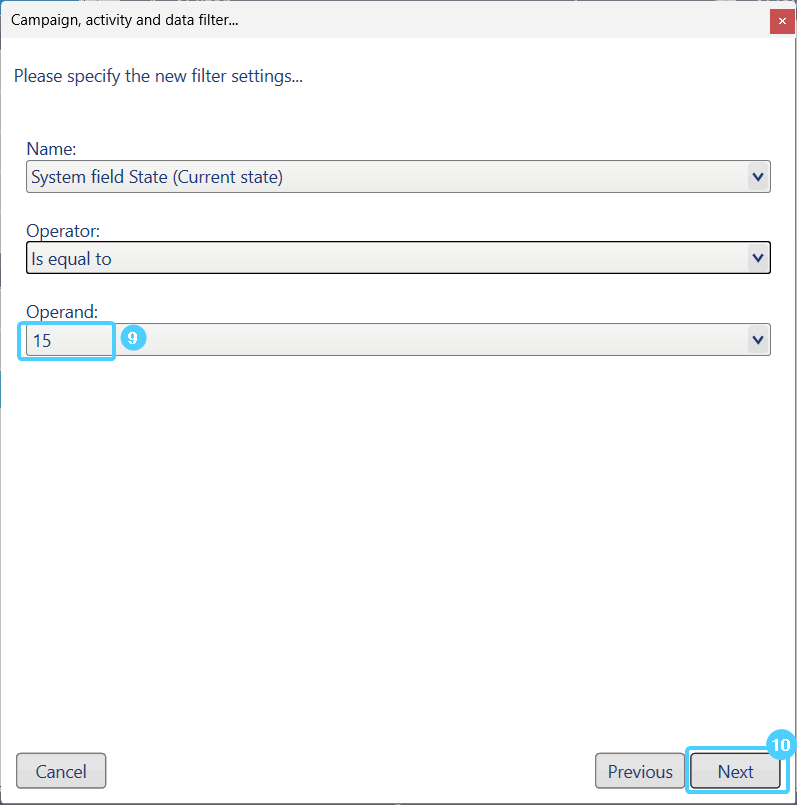Click the step 10 annotation badge
This screenshot has width=797, height=805.
[x=781, y=745]
